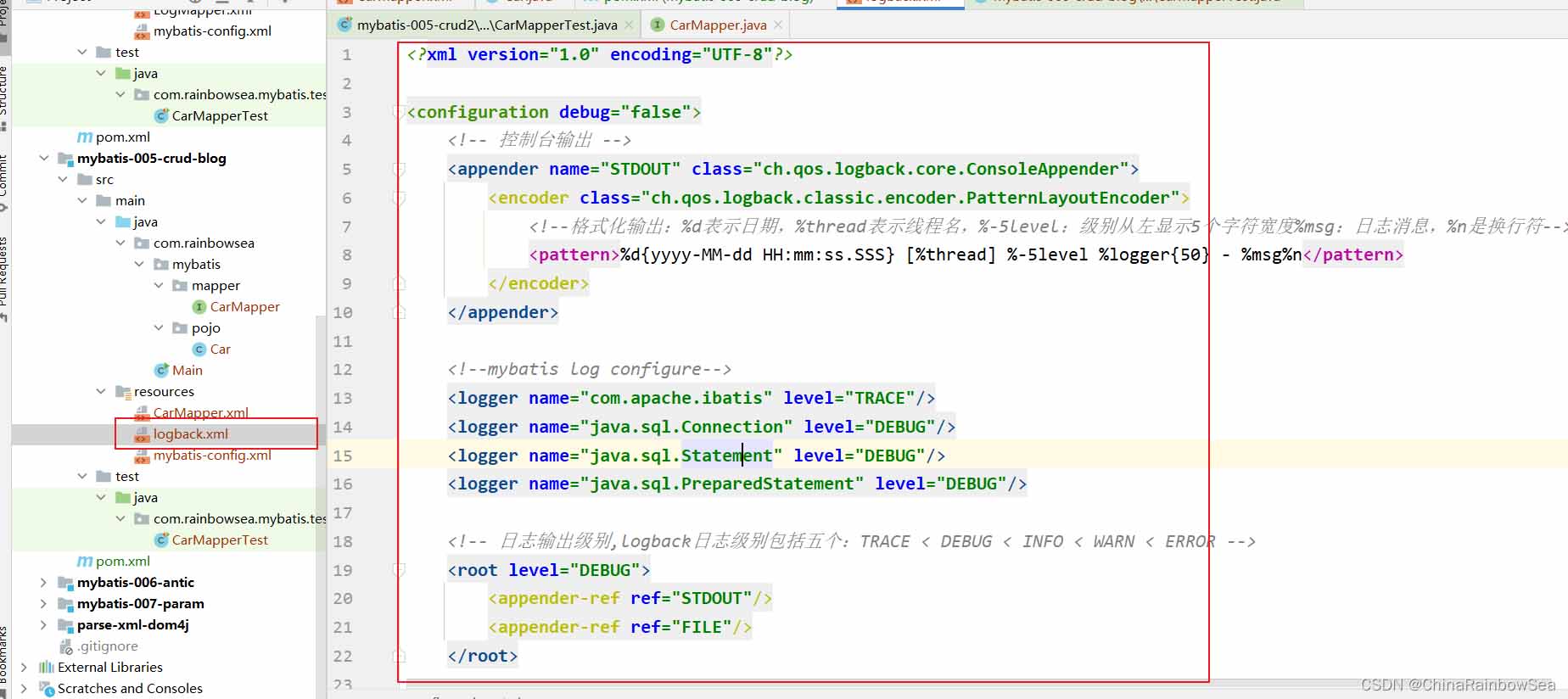Click the mybatis-005-crud-blog module folder icon
This screenshot has height=699, width=1568.
(65, 159)
